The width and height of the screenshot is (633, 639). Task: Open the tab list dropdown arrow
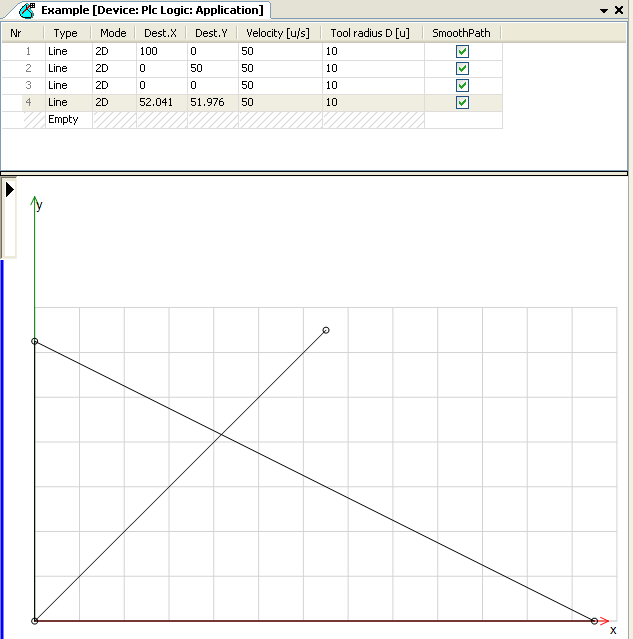604,10
